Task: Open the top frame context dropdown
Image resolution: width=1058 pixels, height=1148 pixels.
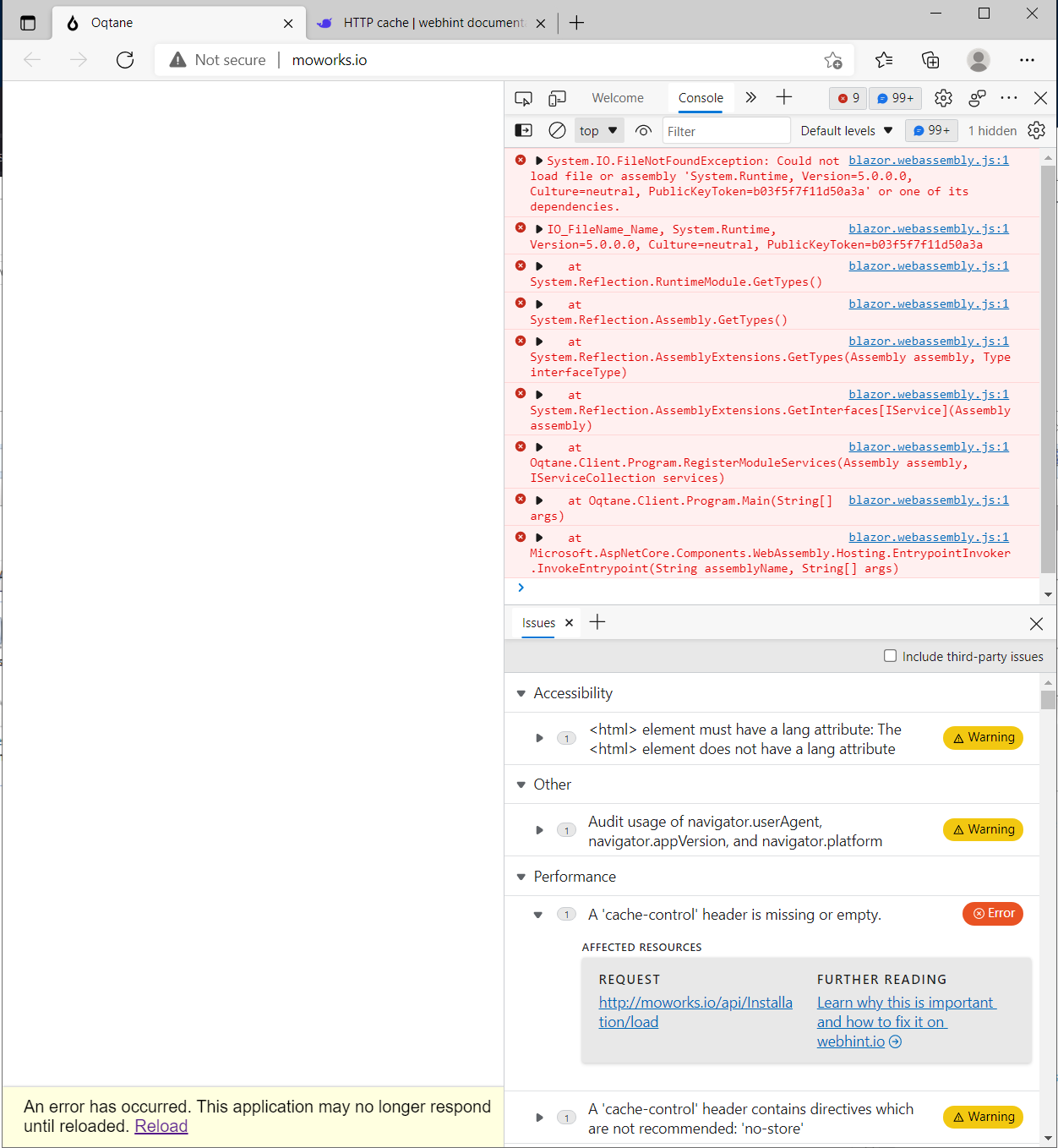Action: pos(598,130)
